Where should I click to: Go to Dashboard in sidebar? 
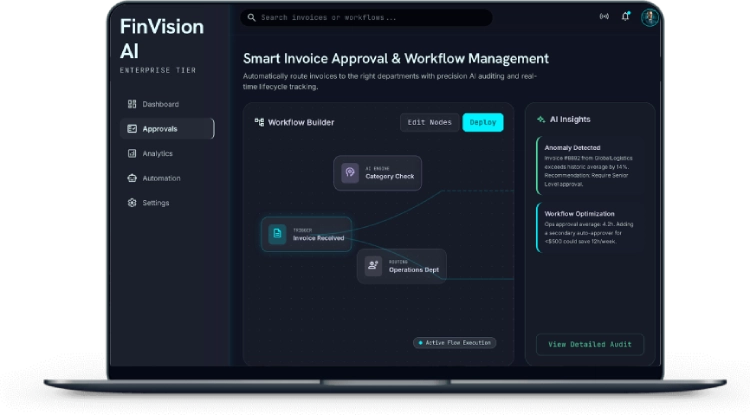166,104
